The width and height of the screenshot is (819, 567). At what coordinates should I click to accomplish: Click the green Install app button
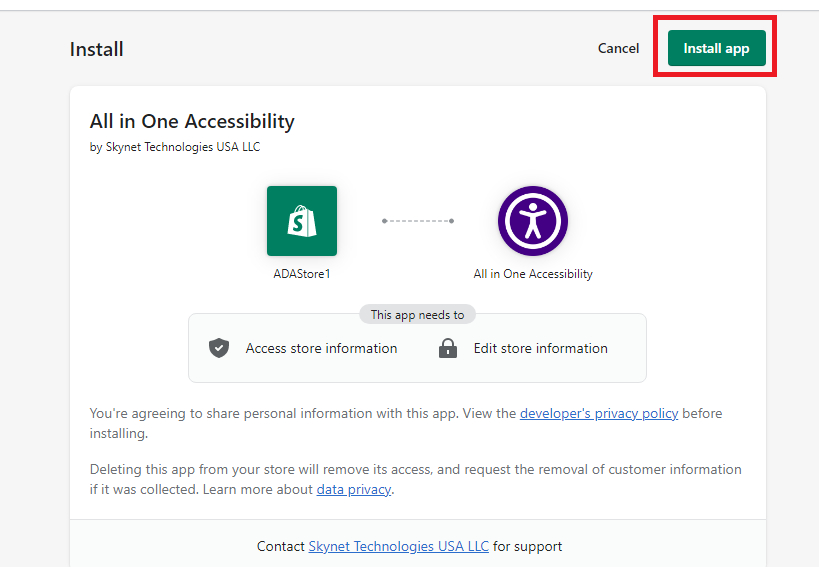pos(717,48)
